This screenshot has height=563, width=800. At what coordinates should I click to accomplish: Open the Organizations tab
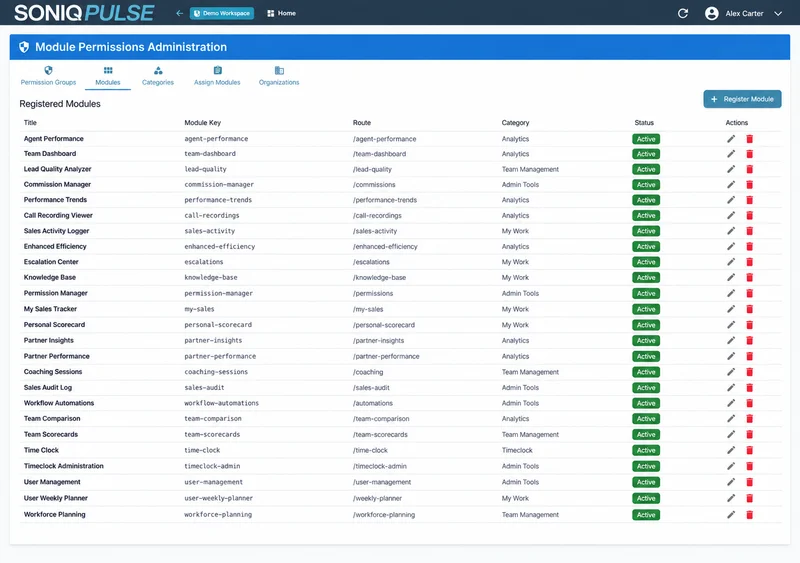click(x=279, y=76)
